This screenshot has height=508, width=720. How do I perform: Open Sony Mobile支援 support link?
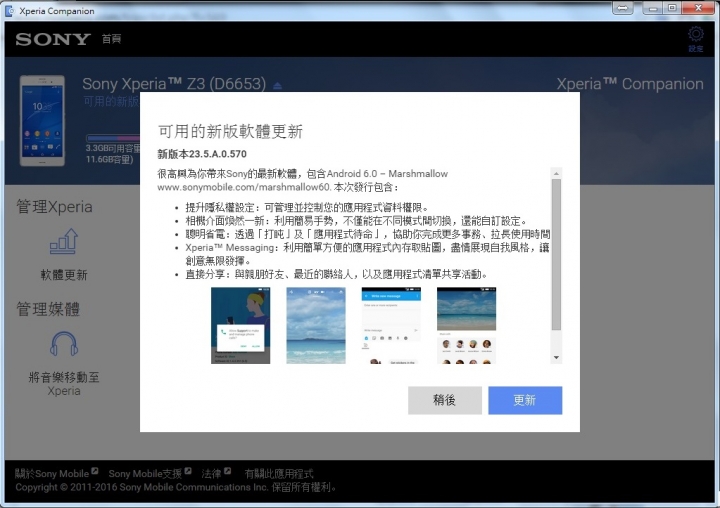(x=150, y=473)
